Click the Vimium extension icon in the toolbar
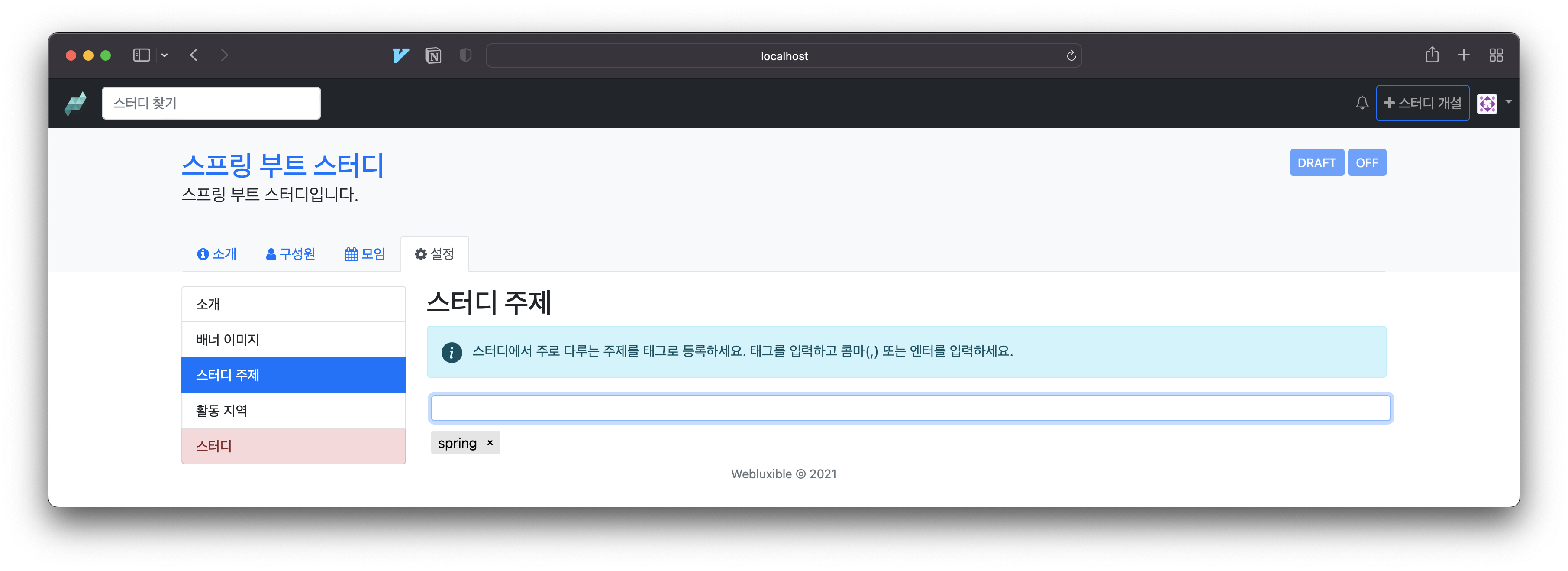This screenshot has width=1568, height=571. point(400,55)
